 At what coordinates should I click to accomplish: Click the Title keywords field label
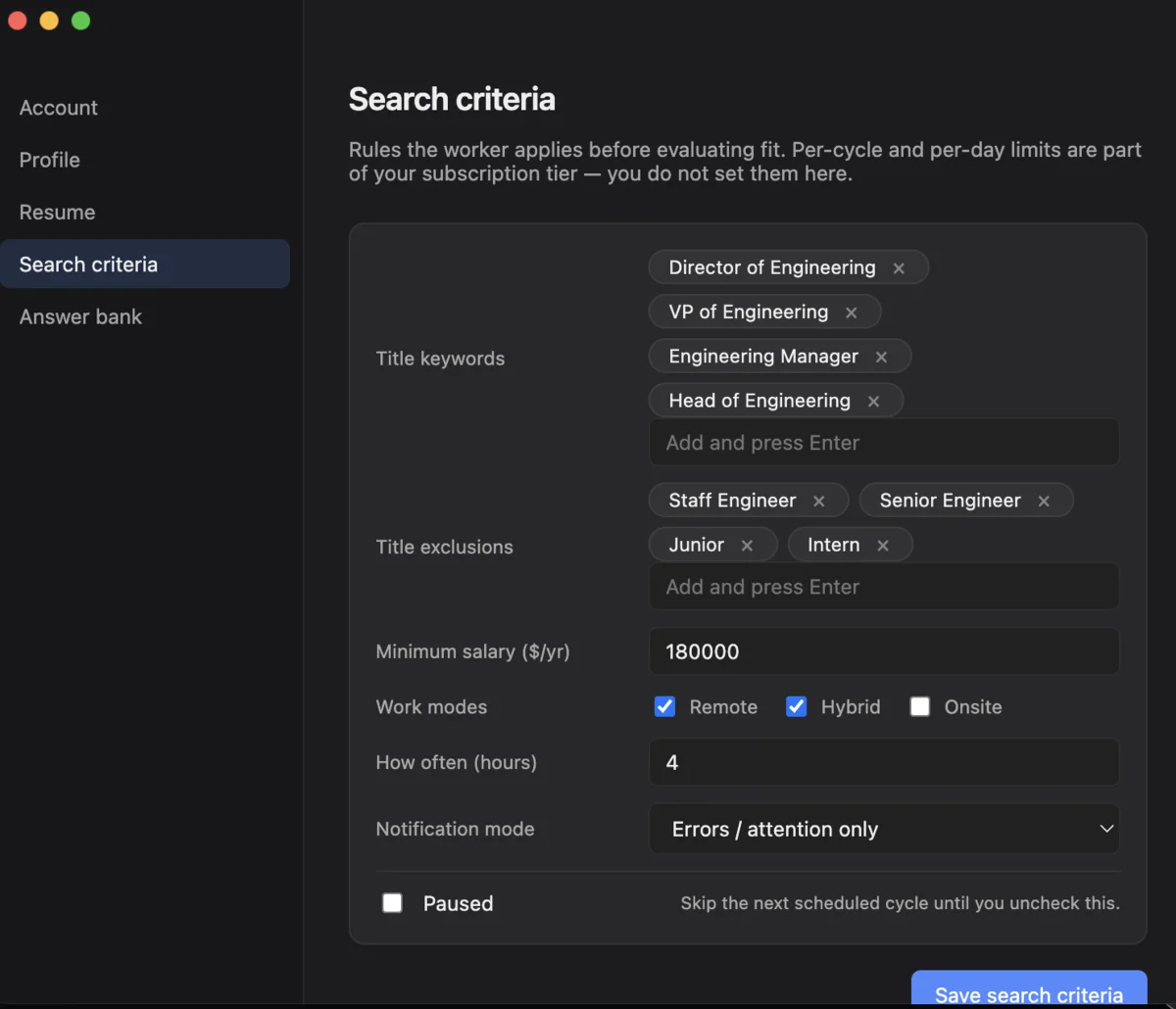440,359
